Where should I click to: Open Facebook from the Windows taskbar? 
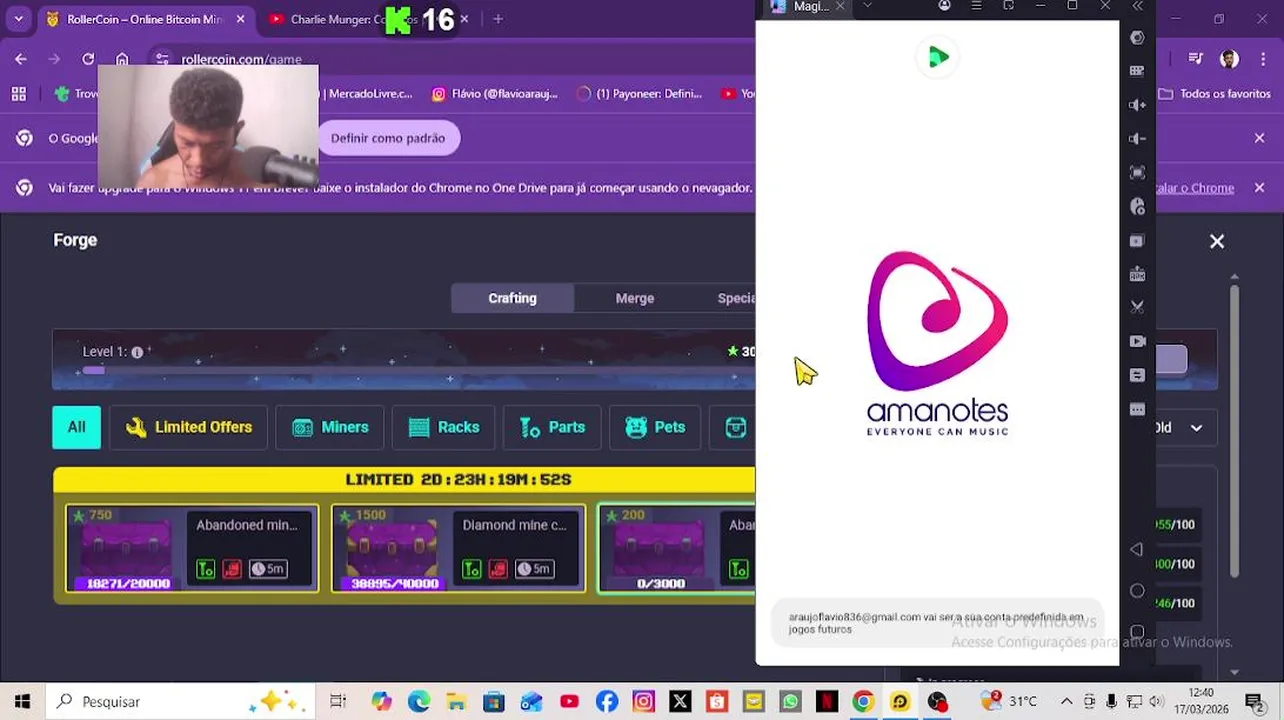pyautogui.click(x=606, y=702)
